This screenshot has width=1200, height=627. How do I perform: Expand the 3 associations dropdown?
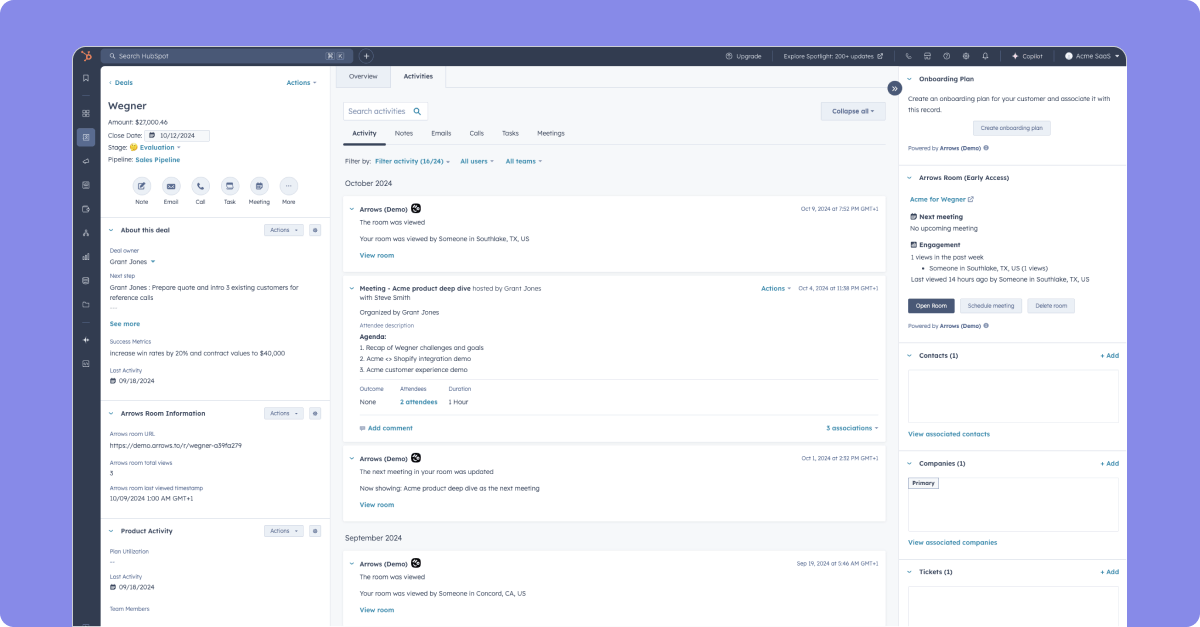point(852,428)
